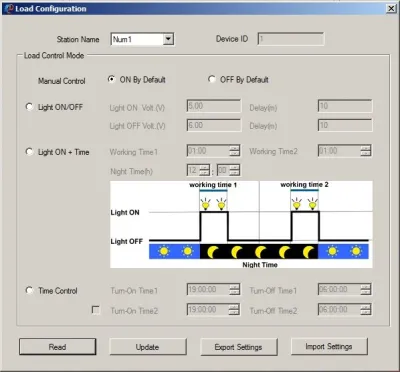
Task: Open the Station Name dropdown arrow
Action: tap(168, 39)
